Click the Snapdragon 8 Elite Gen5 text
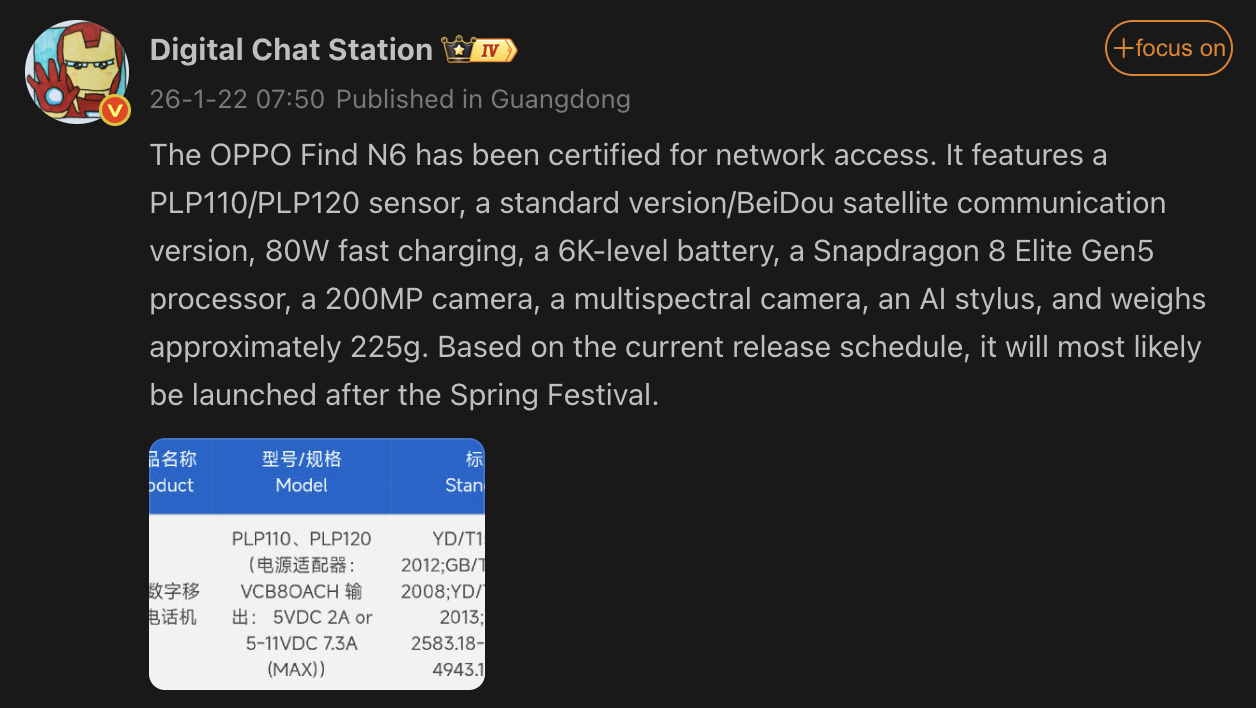This screenshot has width=1256, height=708. pos(983,251)
